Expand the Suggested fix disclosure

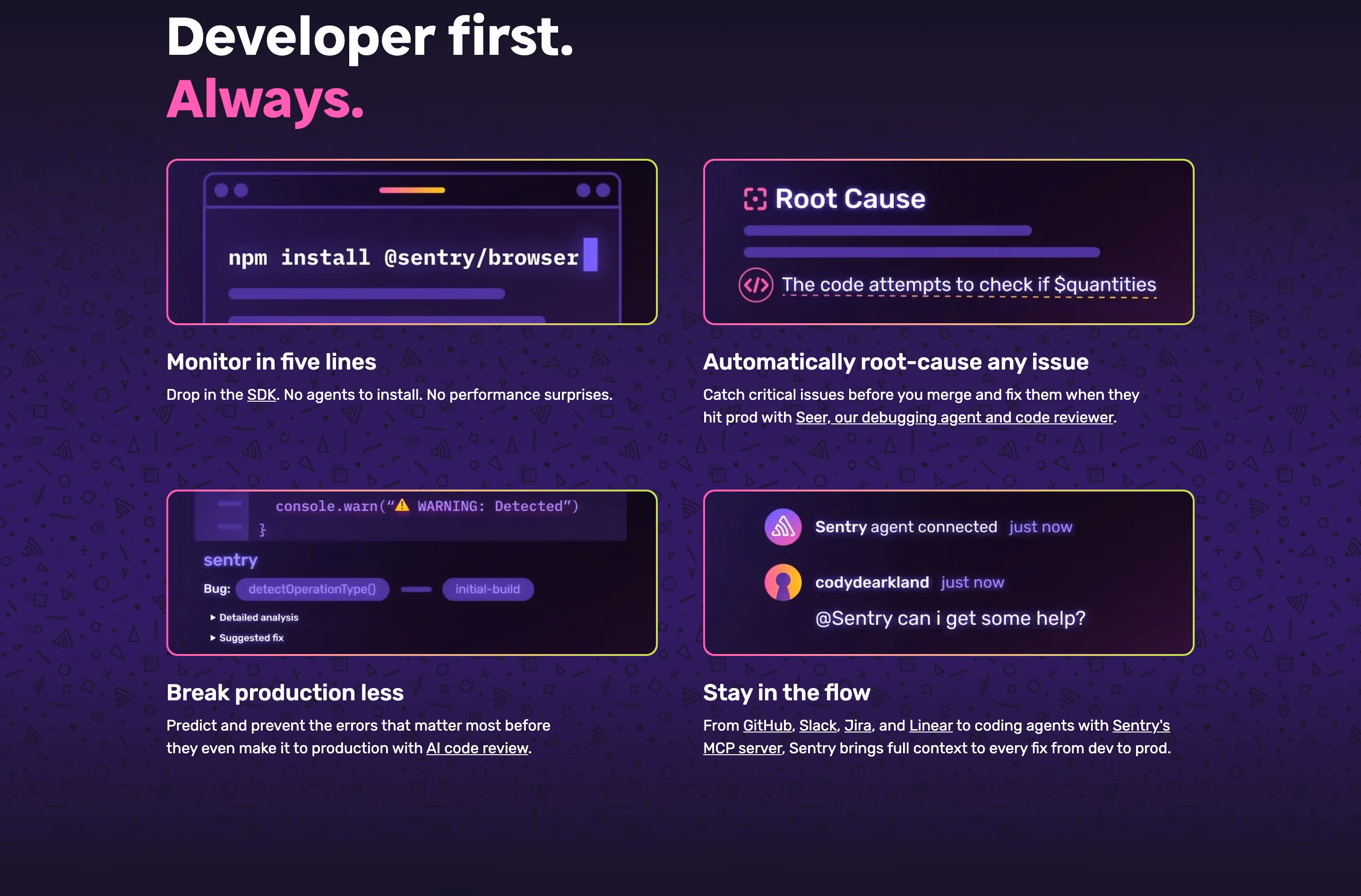(247, 638)
